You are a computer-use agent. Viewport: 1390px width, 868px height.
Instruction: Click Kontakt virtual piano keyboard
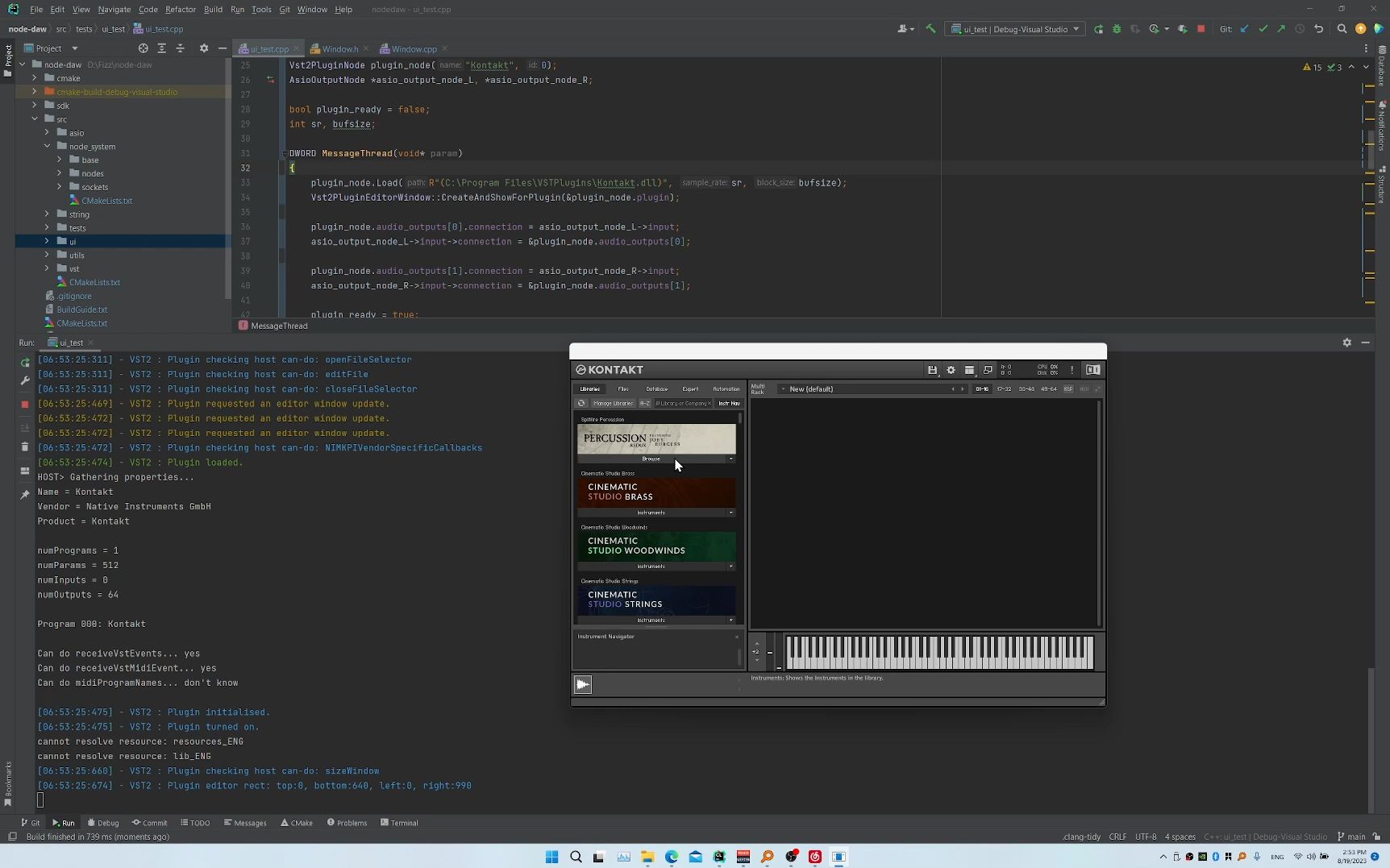coord(939,653)
